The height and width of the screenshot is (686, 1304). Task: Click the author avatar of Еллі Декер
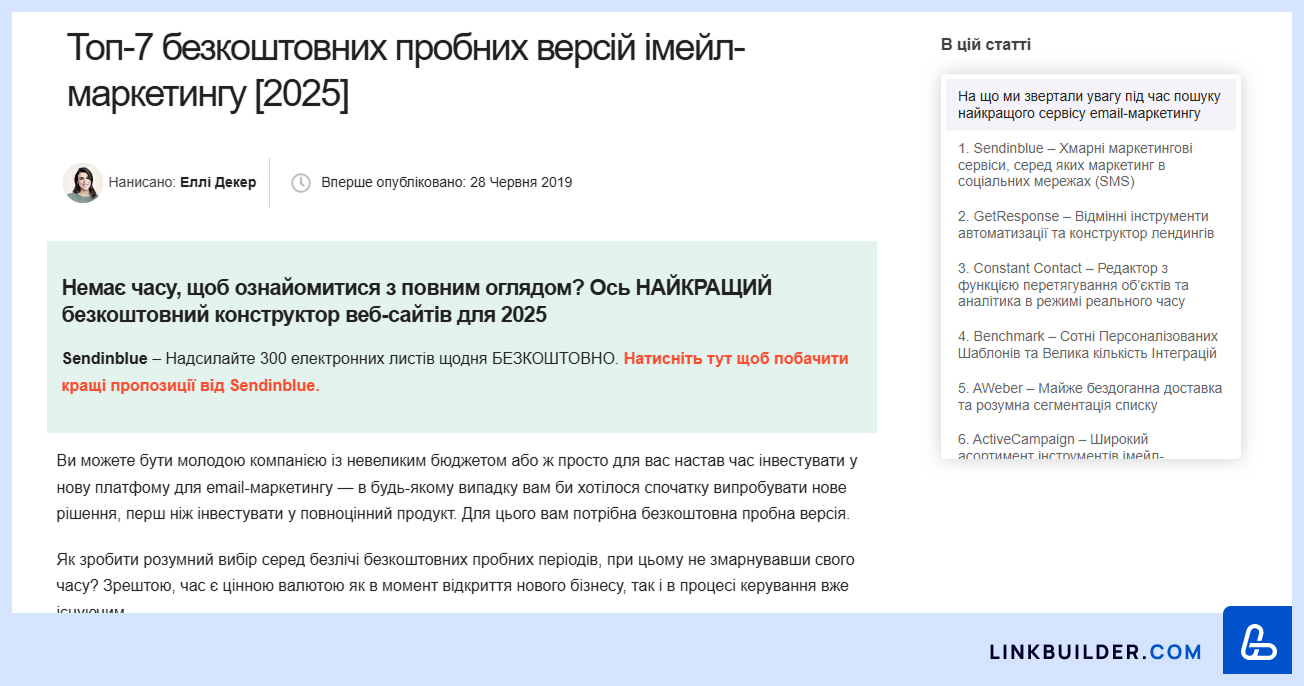83,183
